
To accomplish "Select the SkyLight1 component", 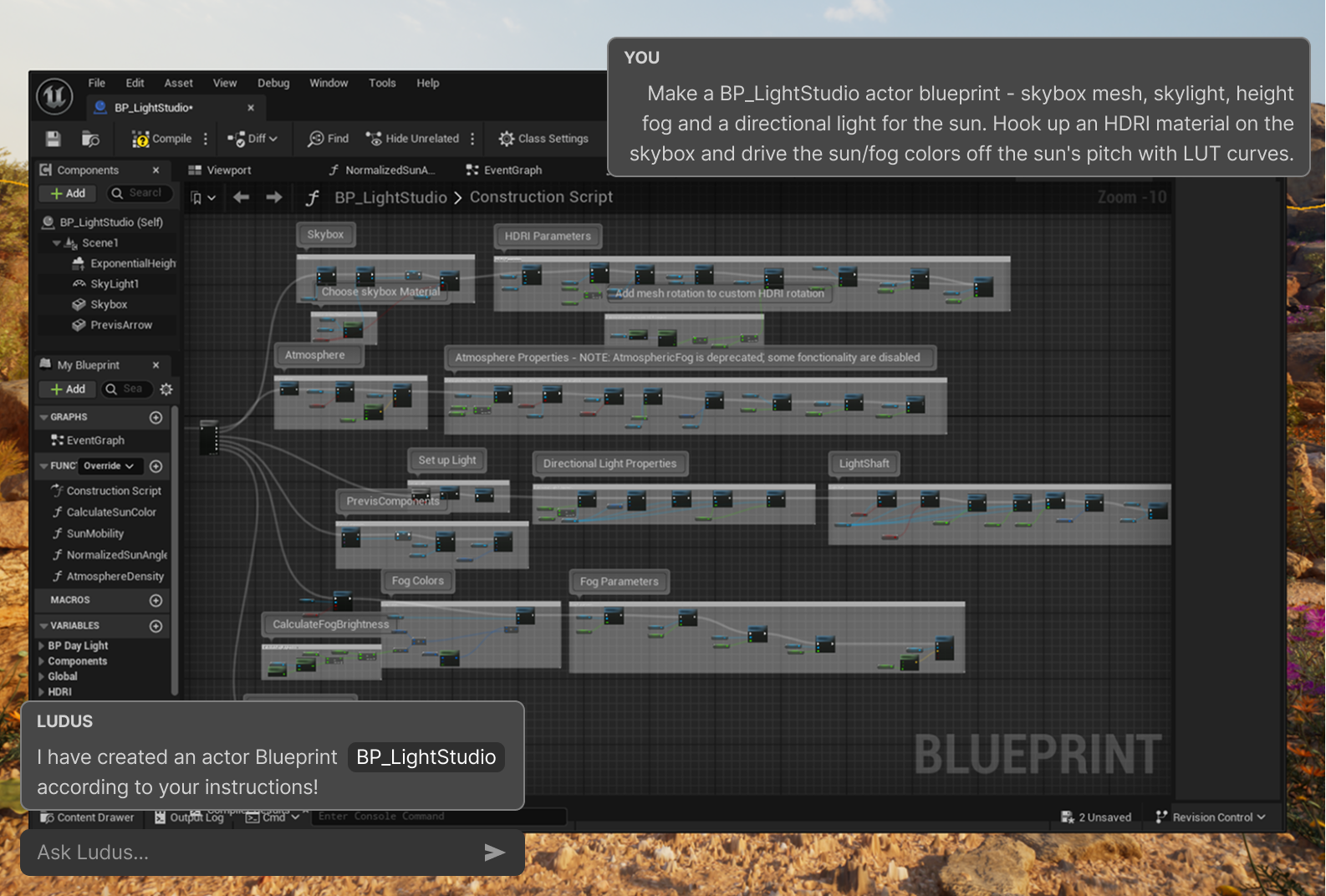I will 105,284.
